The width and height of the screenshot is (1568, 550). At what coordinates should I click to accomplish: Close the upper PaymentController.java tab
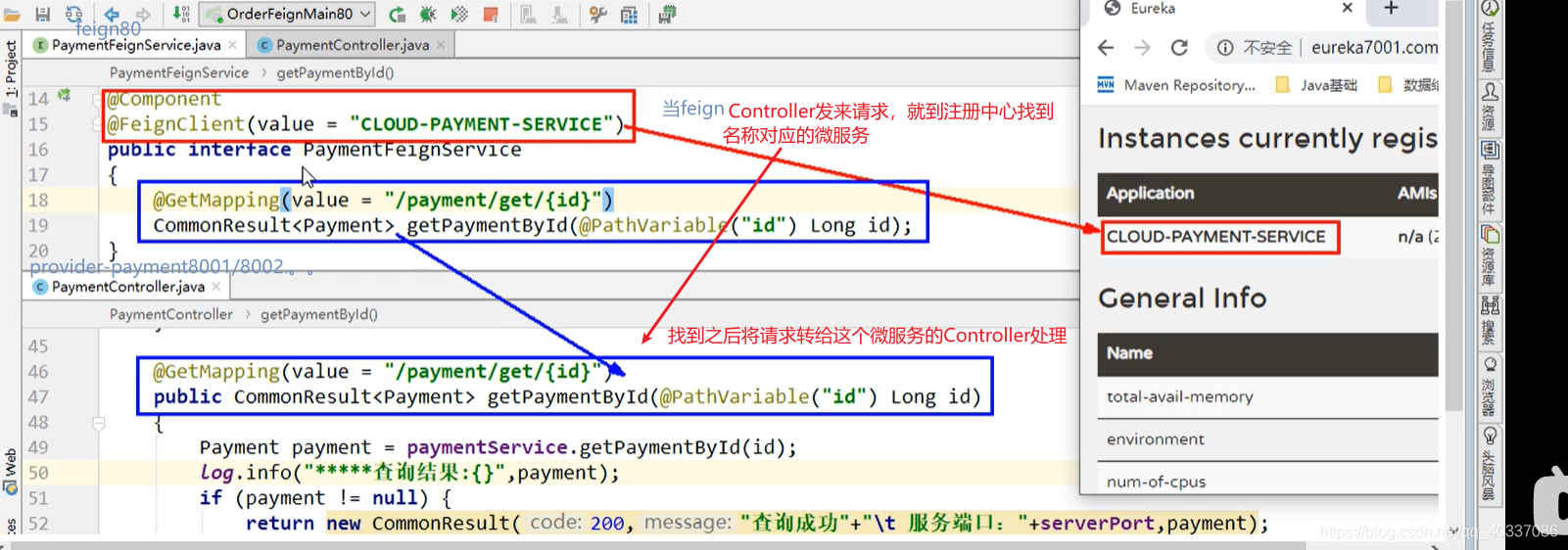(x=441, y=45)
